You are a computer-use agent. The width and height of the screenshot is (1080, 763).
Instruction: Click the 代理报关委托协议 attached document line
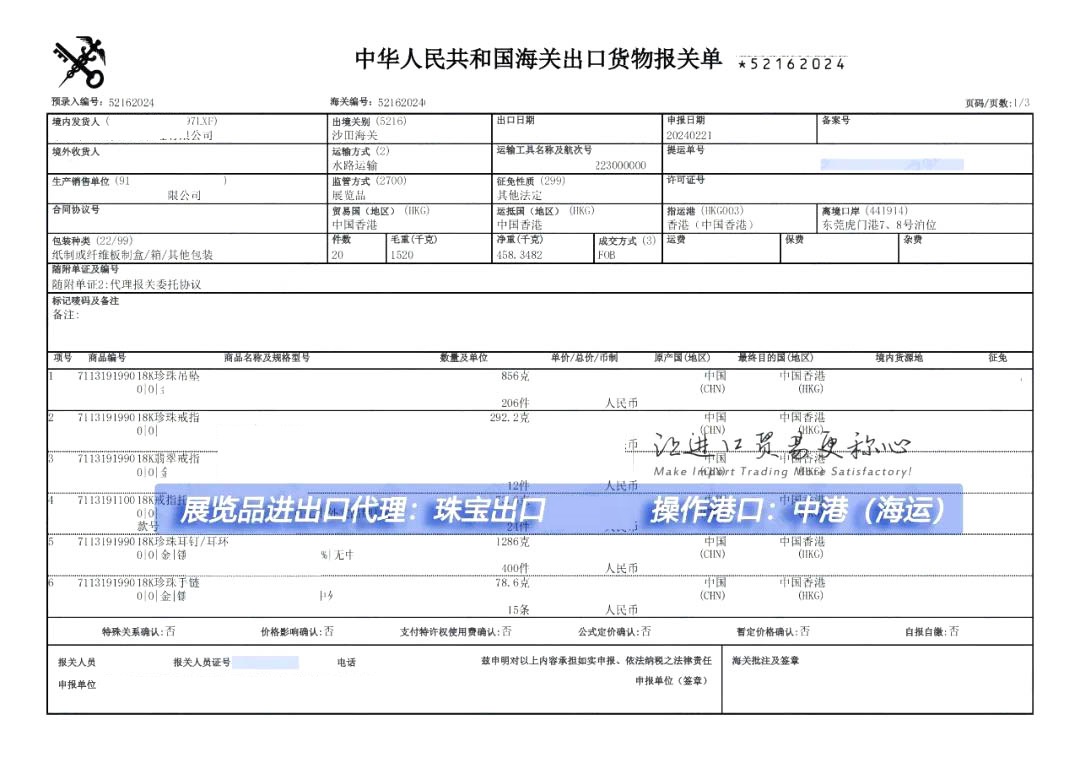pos(126,284)
